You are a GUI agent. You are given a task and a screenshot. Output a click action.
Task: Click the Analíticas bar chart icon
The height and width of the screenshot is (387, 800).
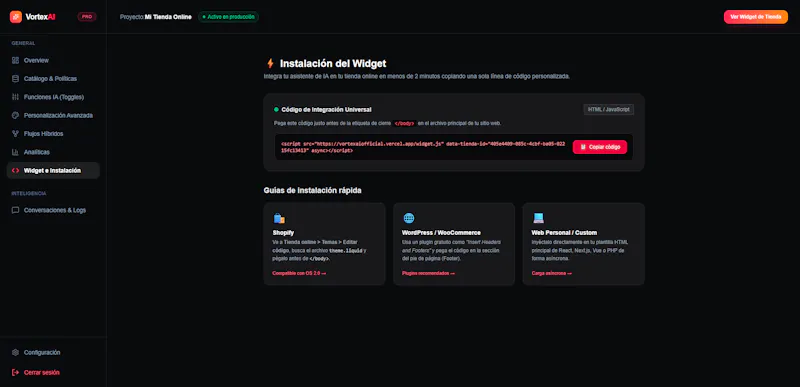(15, 152)
